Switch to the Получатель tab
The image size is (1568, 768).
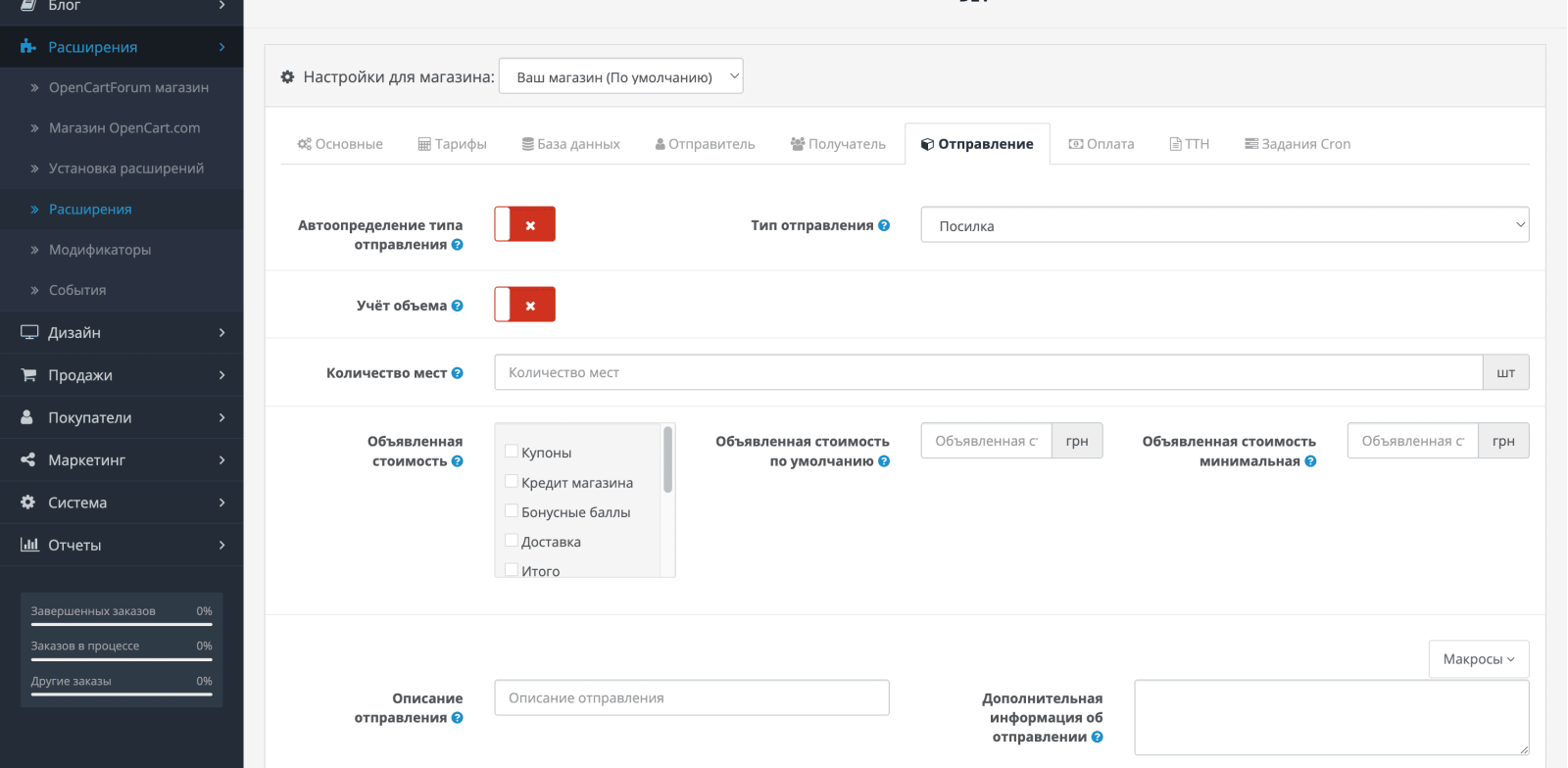click(838, 144)
